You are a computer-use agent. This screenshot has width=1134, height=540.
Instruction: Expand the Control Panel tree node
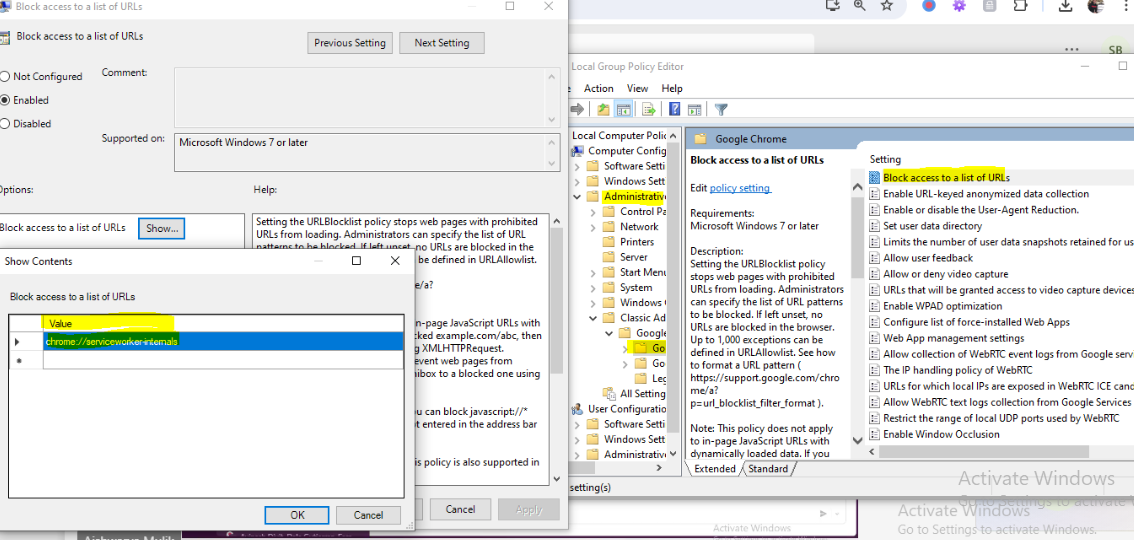click(x=593, y=212)
